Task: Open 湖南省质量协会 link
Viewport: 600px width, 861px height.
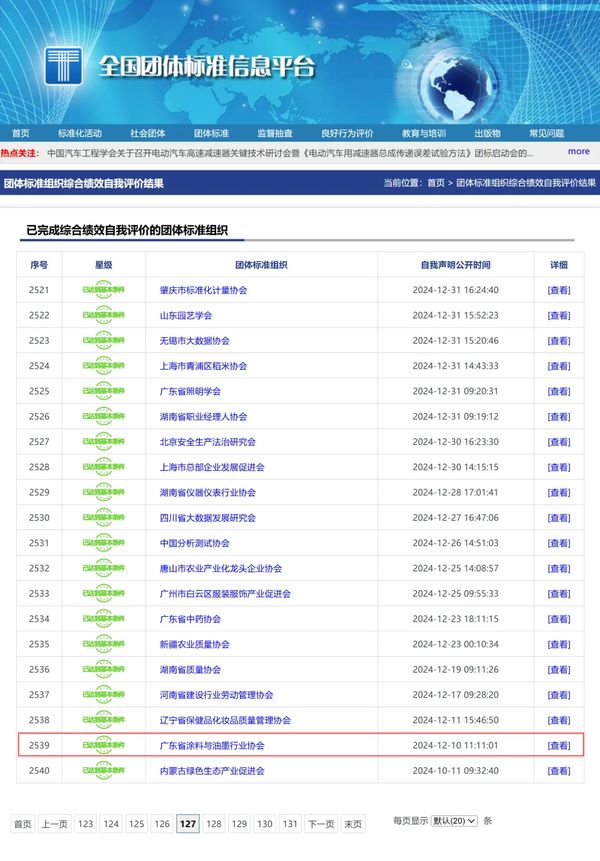Action: tap(190, 669)
